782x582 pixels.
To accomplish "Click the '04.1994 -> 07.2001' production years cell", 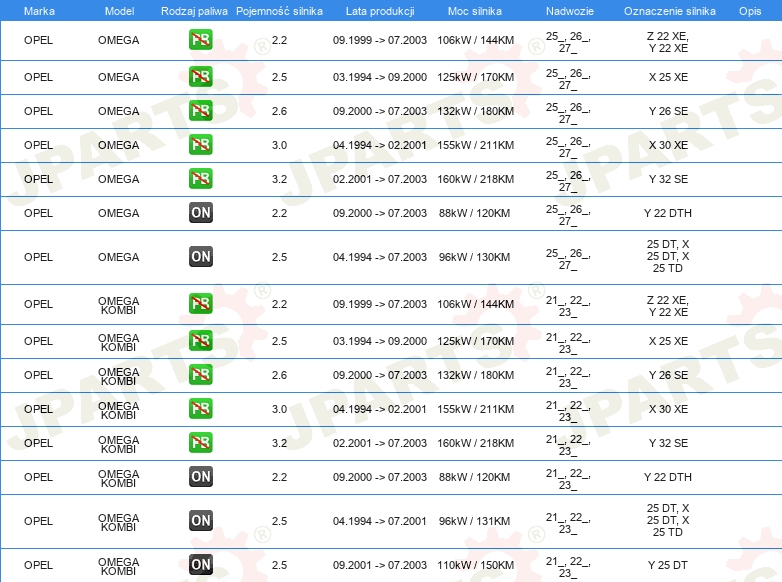I will [380, 521].
